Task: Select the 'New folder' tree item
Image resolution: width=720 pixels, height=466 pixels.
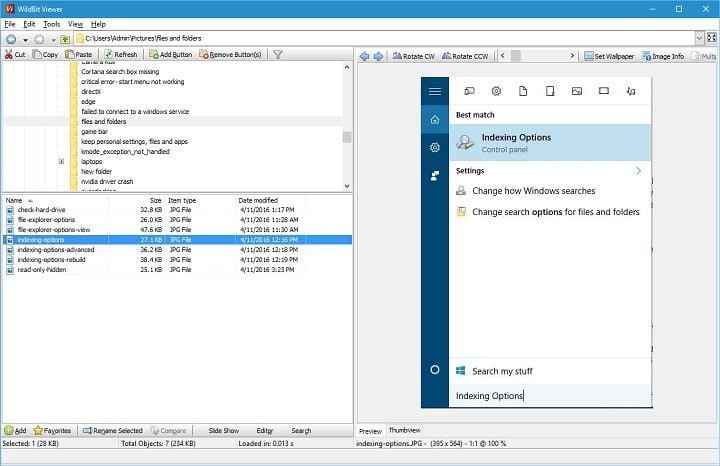Action: click(x=96, y=171)
